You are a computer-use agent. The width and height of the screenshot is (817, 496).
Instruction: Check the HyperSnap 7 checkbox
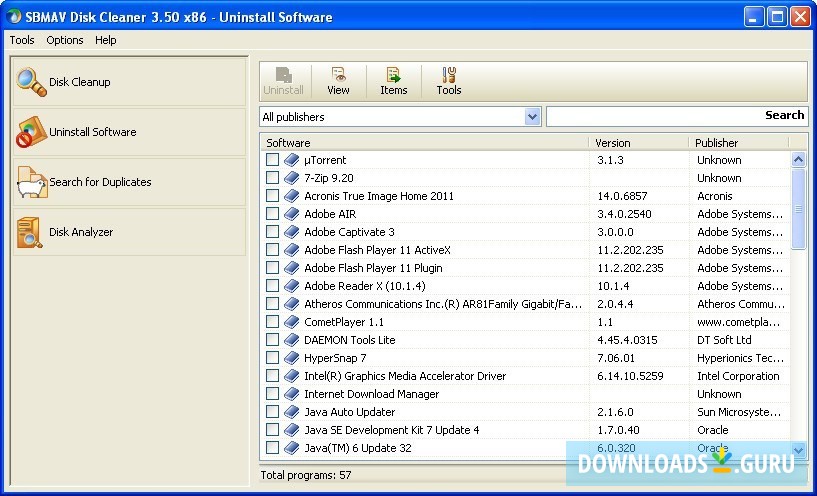tap(273, 358)
